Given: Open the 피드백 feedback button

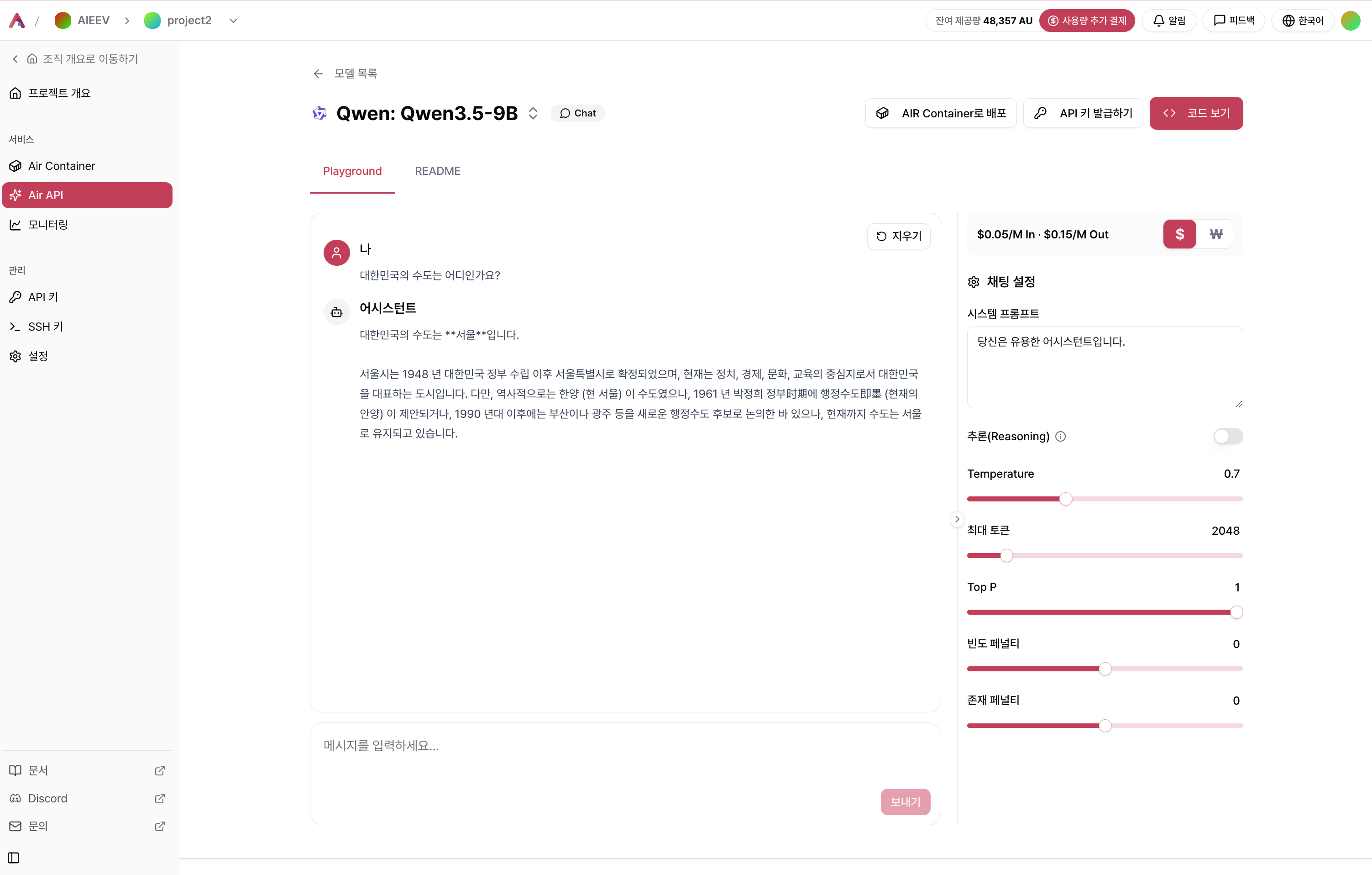Looking at the screenshot, I should (x=1234, y=21).
